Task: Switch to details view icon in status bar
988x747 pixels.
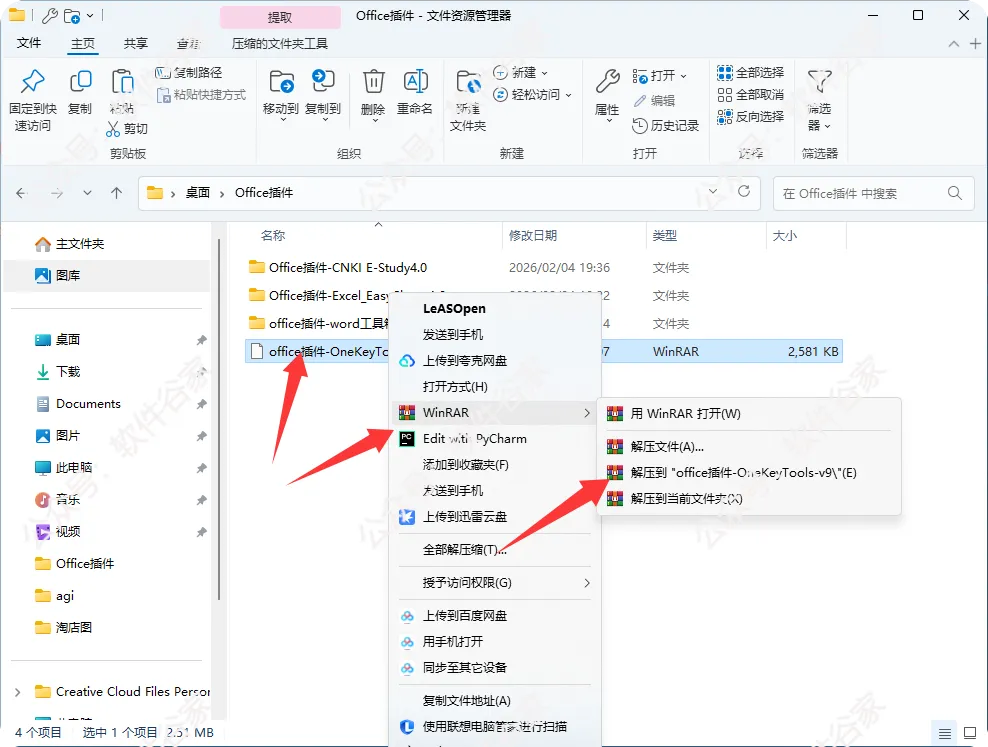Action: 945,733
